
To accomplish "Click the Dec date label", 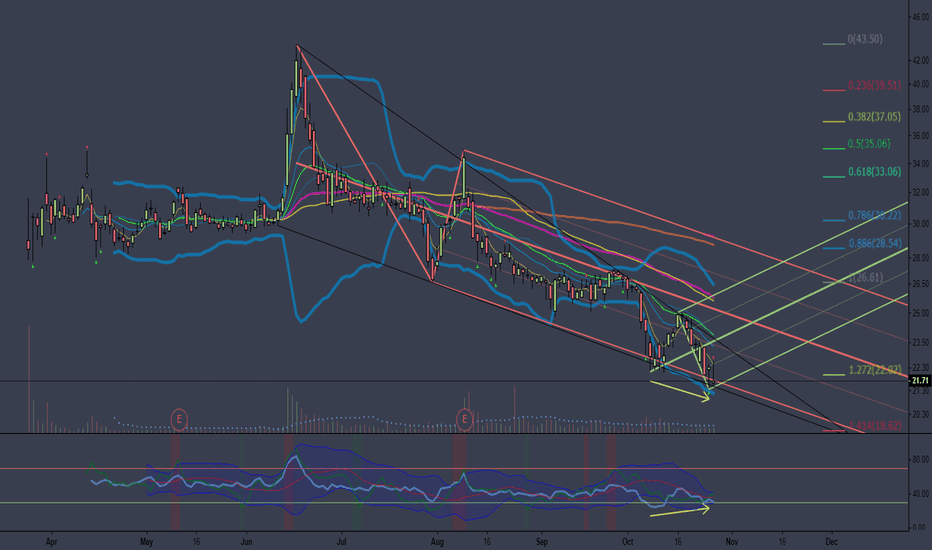I will tap(831, 542).
